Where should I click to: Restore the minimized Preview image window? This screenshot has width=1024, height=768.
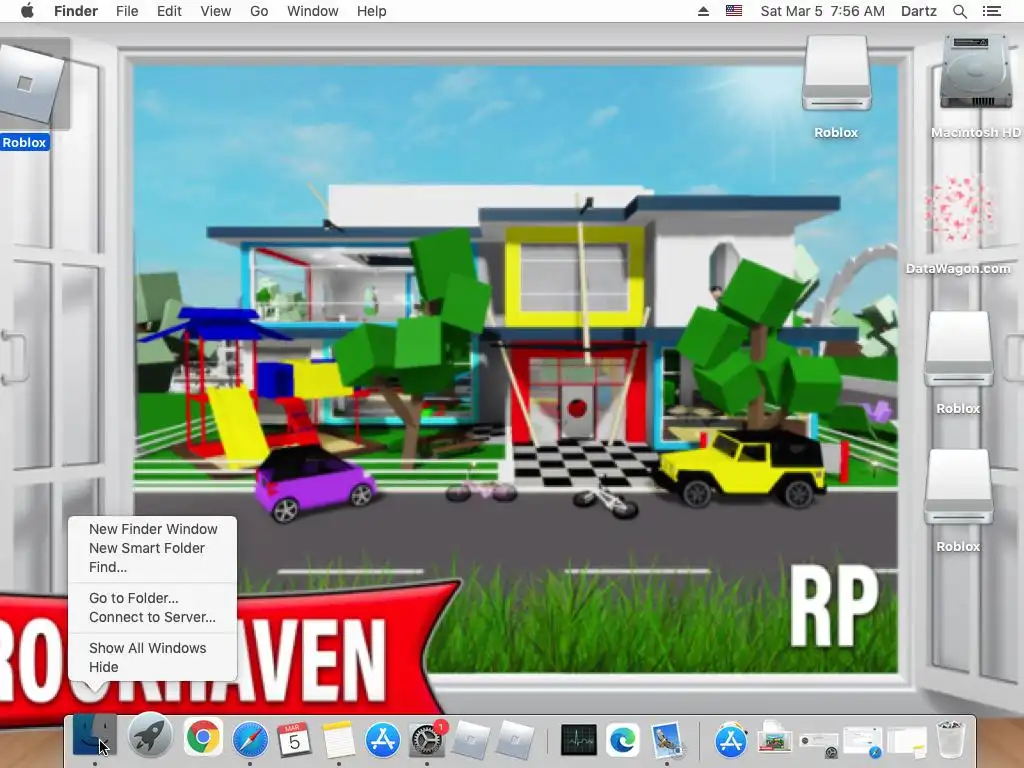[x=775, y=740]
